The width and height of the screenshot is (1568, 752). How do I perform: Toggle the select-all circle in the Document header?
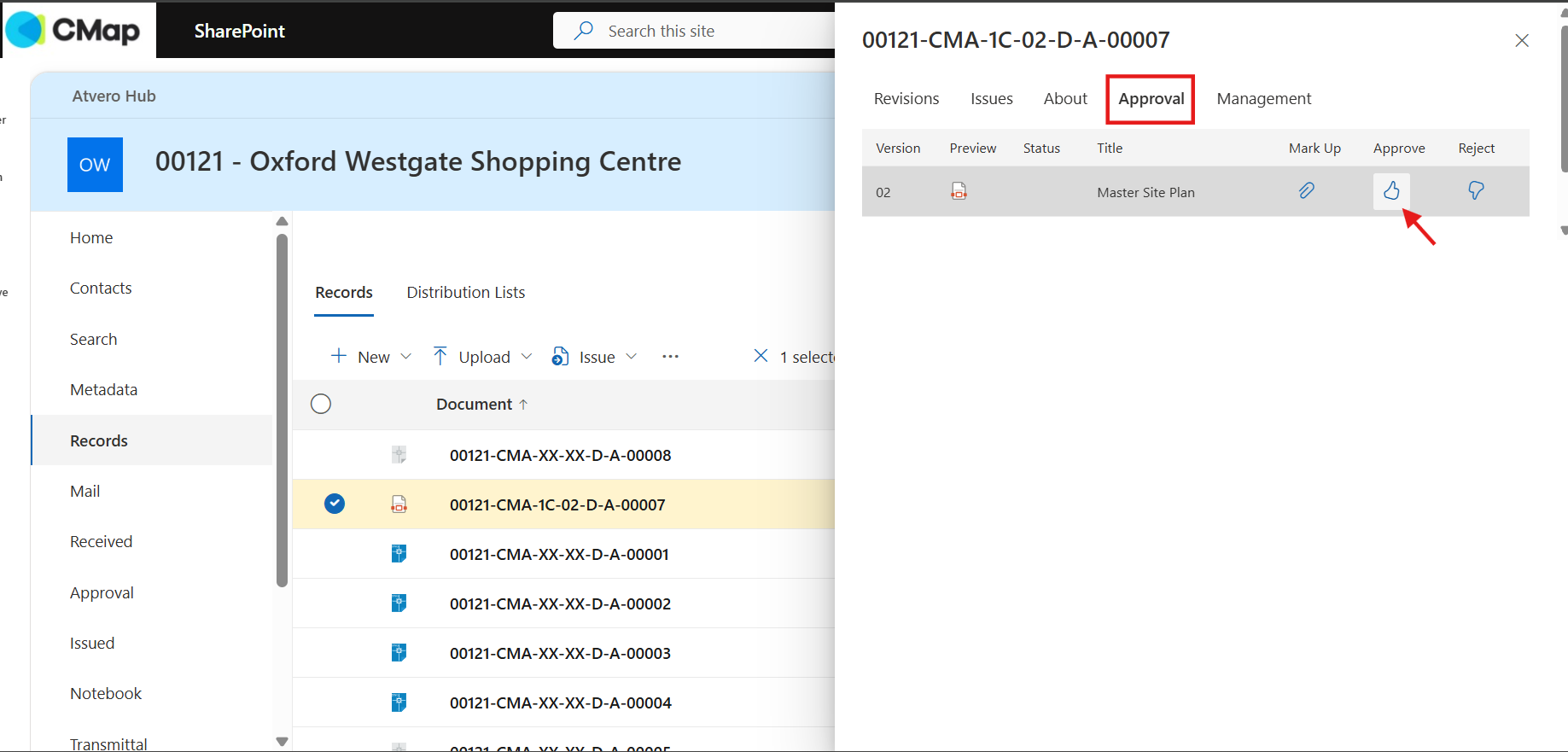coord(321,404)
